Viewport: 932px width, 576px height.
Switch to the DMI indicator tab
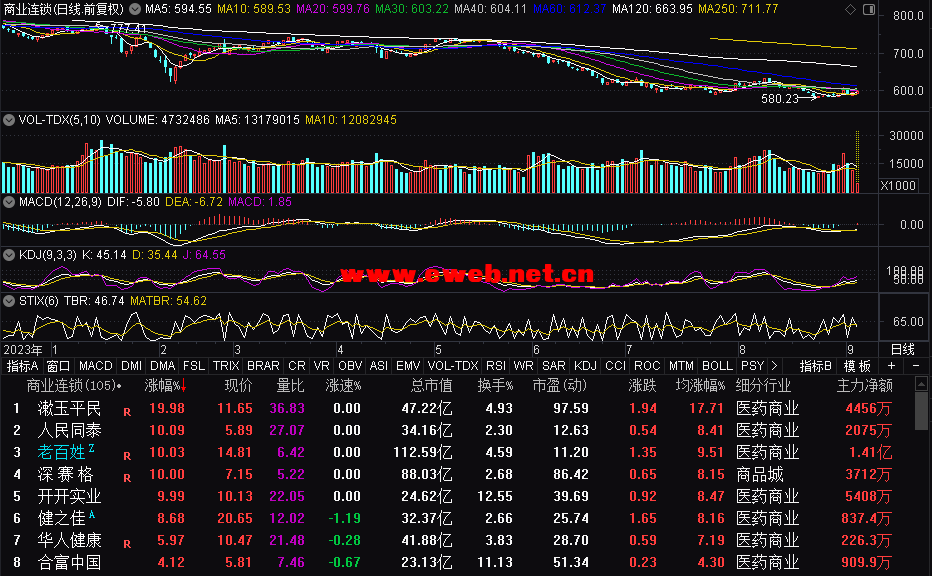131,366
